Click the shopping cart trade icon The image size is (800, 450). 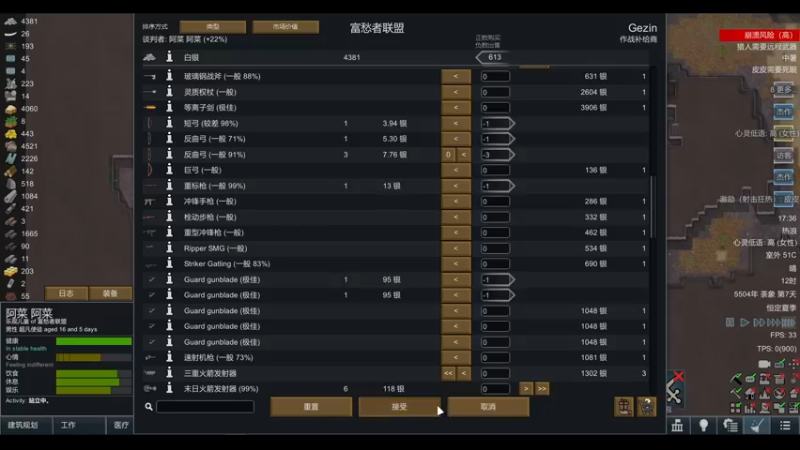coord(646,407)
